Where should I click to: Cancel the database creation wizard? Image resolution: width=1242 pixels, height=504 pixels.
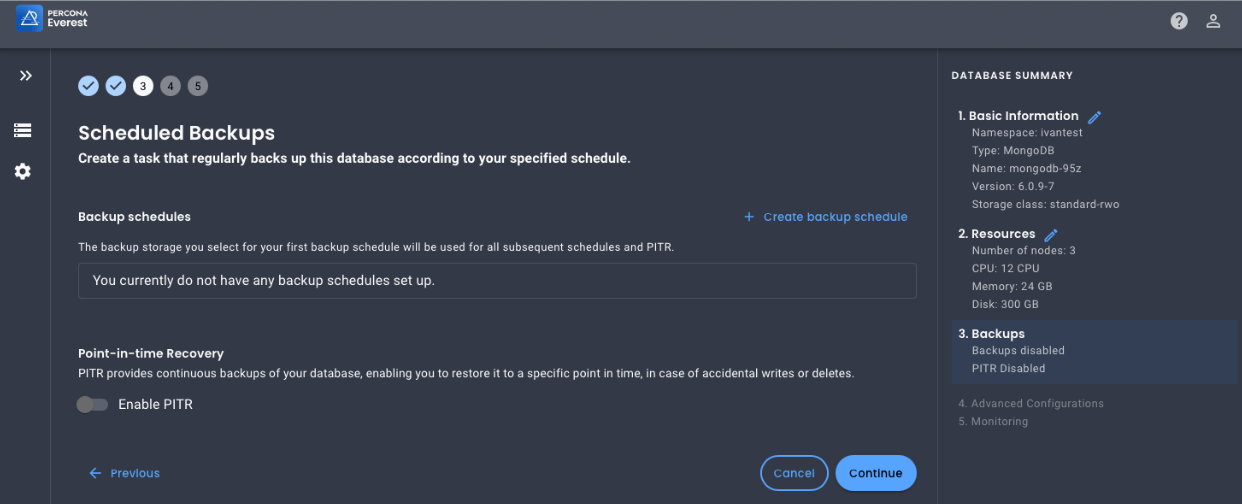coord(794,473)
